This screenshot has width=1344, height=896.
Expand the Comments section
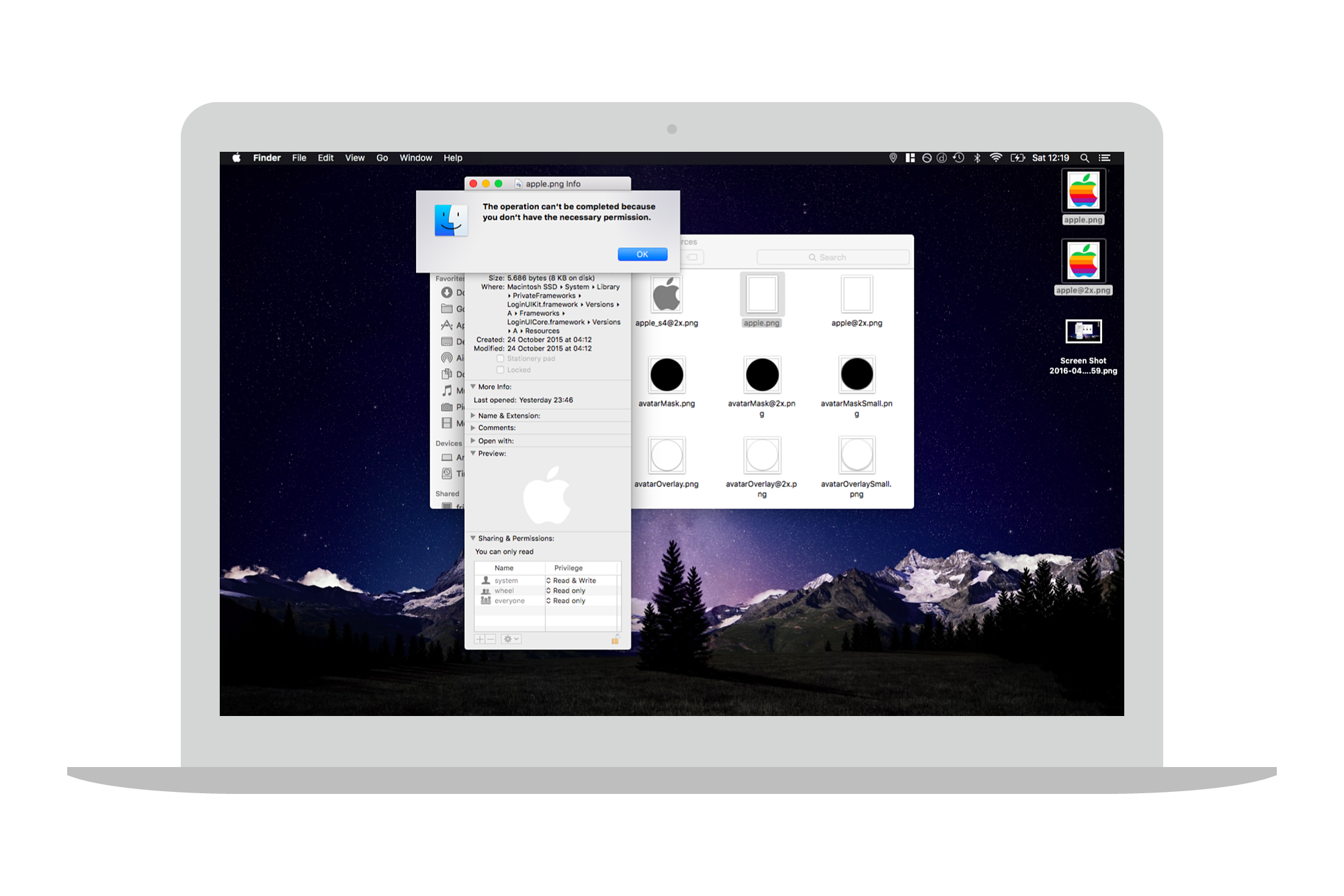(x=473, y=428)
